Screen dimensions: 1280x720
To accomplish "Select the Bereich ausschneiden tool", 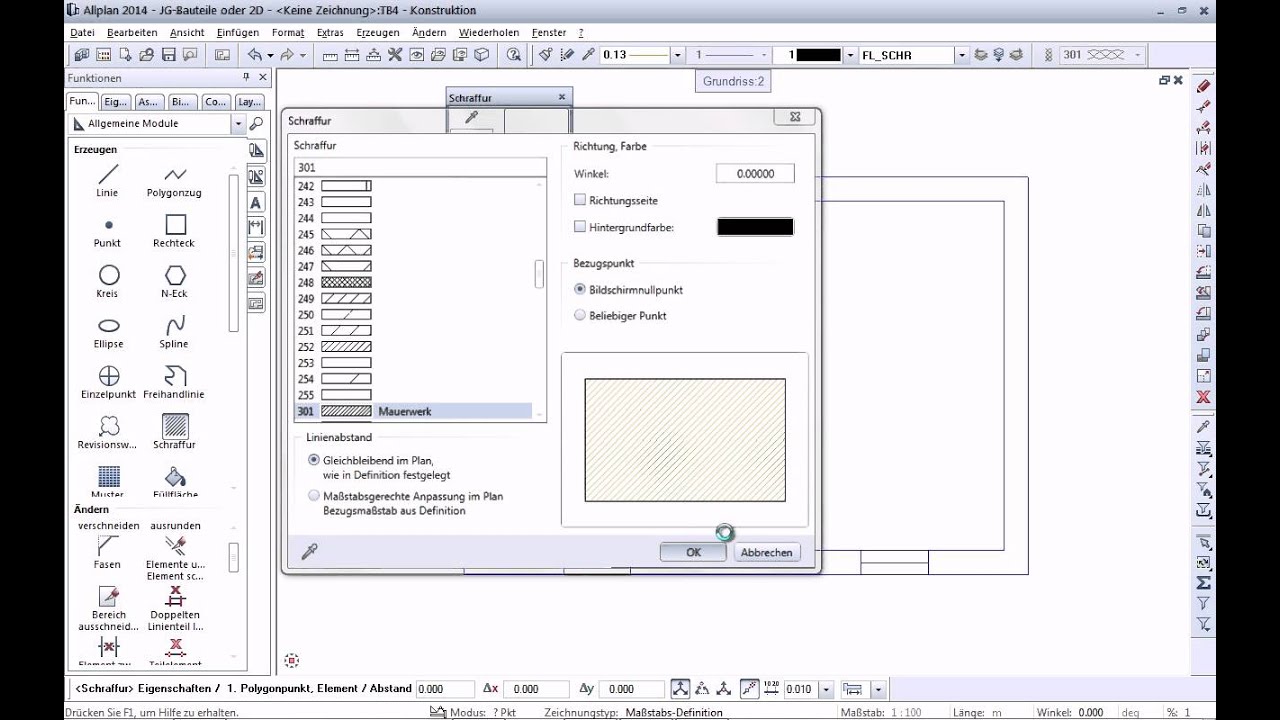I will point(108,609).
